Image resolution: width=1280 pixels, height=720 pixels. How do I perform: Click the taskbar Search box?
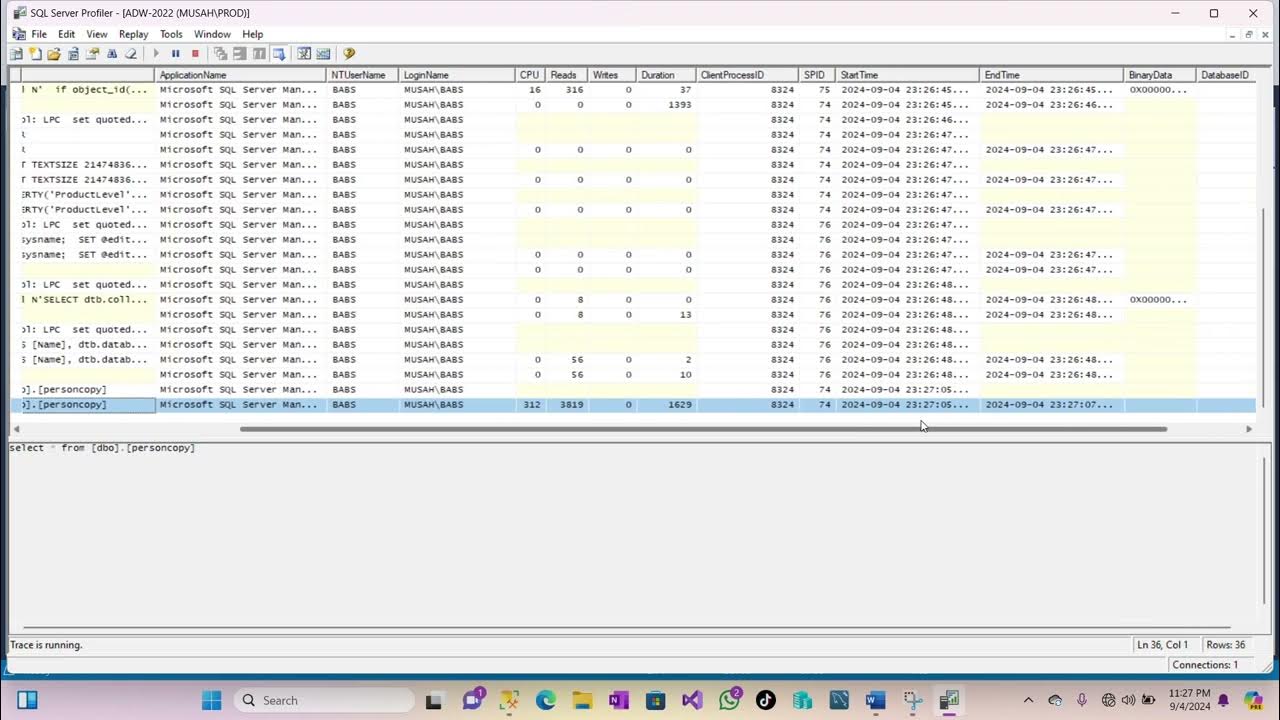pyautogui.click(x=324, y=700)
